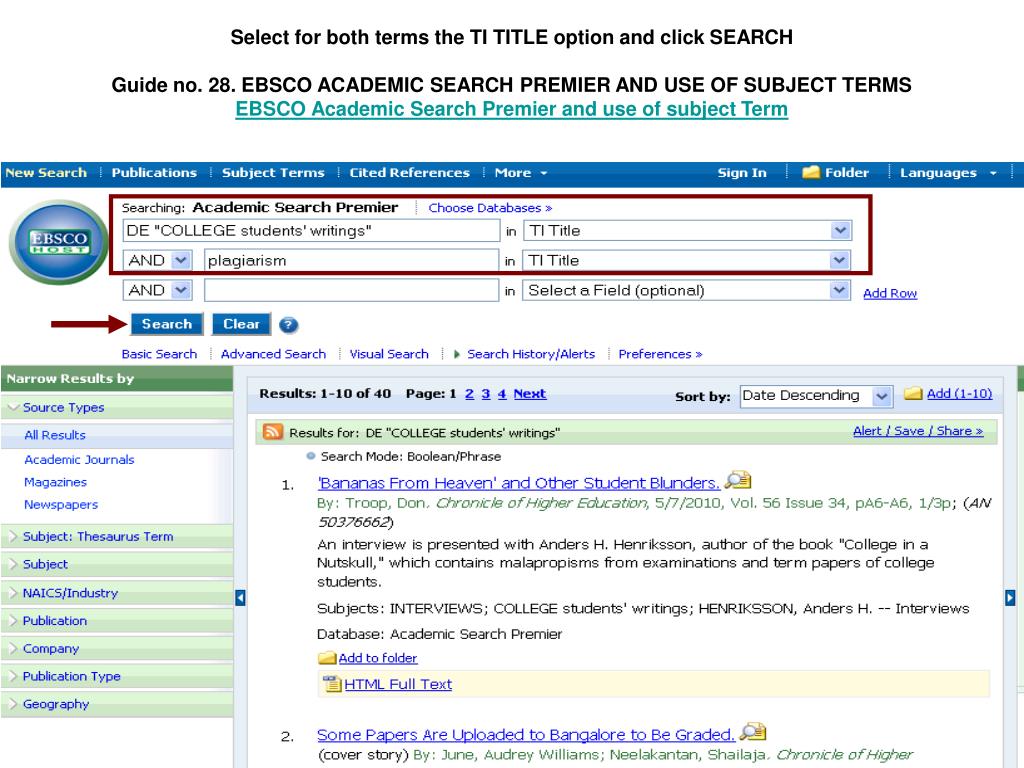1024x768 pixels.
Task: Go to results page 3
Action: click(486, 394)
